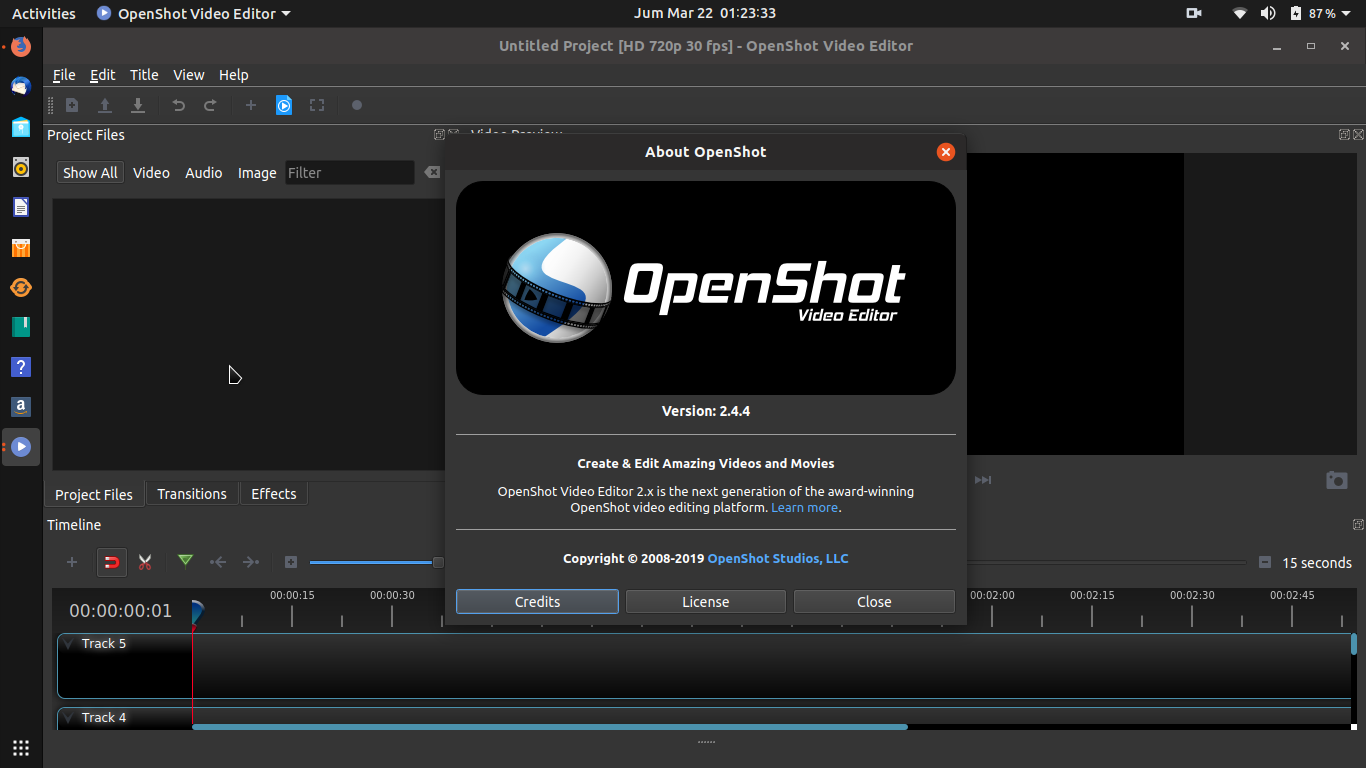Click the Save Project download-arrow icon
Image resolution: width=1366 pixels, height=768 pixels.
(138, 105)
